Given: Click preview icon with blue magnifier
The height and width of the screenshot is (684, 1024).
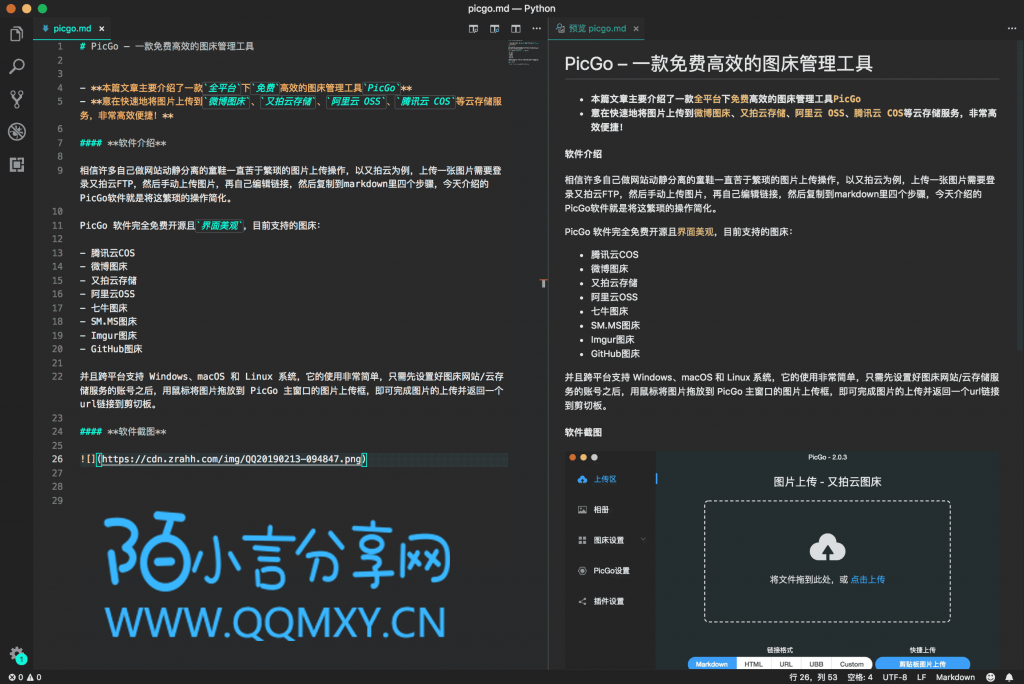Looking at the screenshot, I should (x=494, y=29).
